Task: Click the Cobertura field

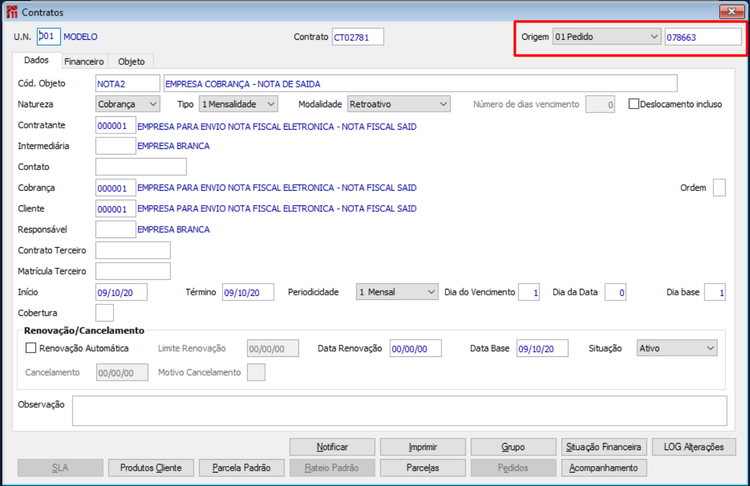Action: point(105,313)
